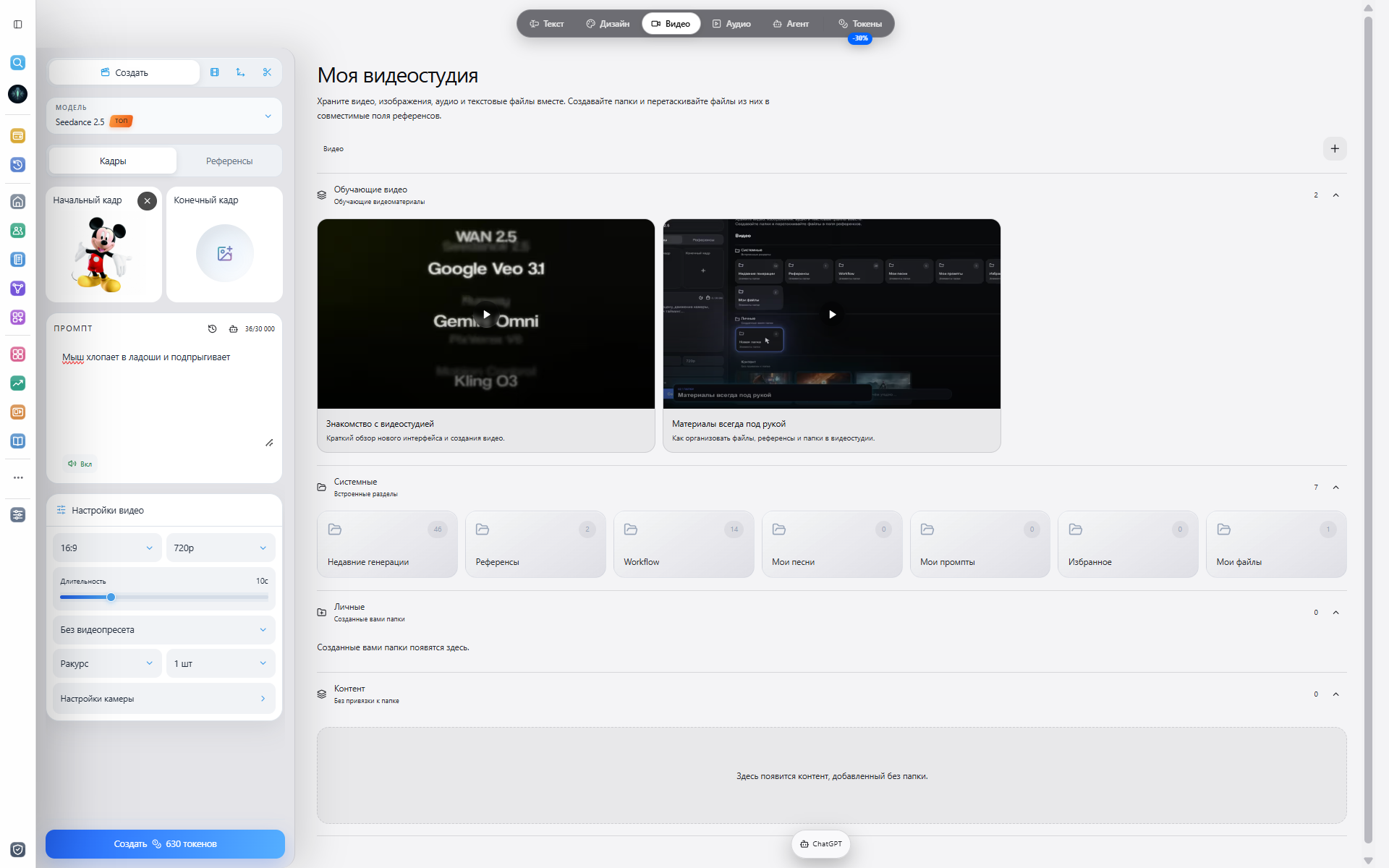
Task: Open the shield icon in sidebar
Action: click(18, 849)
